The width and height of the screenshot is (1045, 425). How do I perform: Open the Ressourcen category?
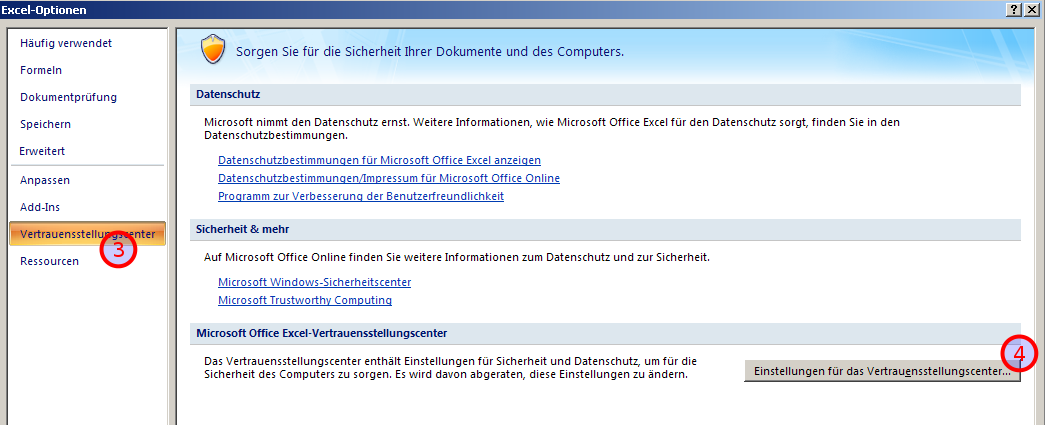click(49, 261)
